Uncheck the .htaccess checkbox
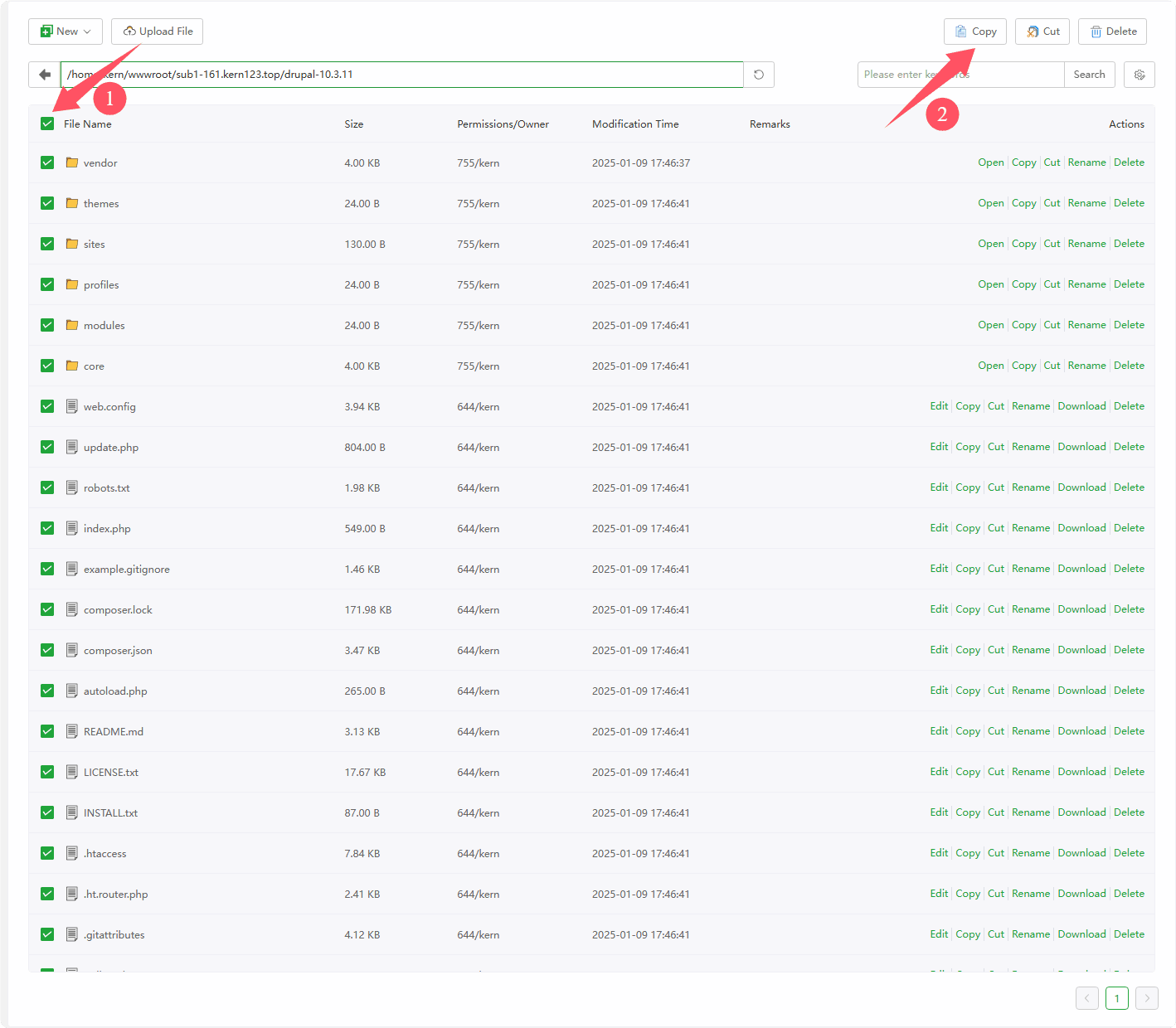This screenshot has height=1028, width=1176. pyautogui.click(x=47, y=853)
